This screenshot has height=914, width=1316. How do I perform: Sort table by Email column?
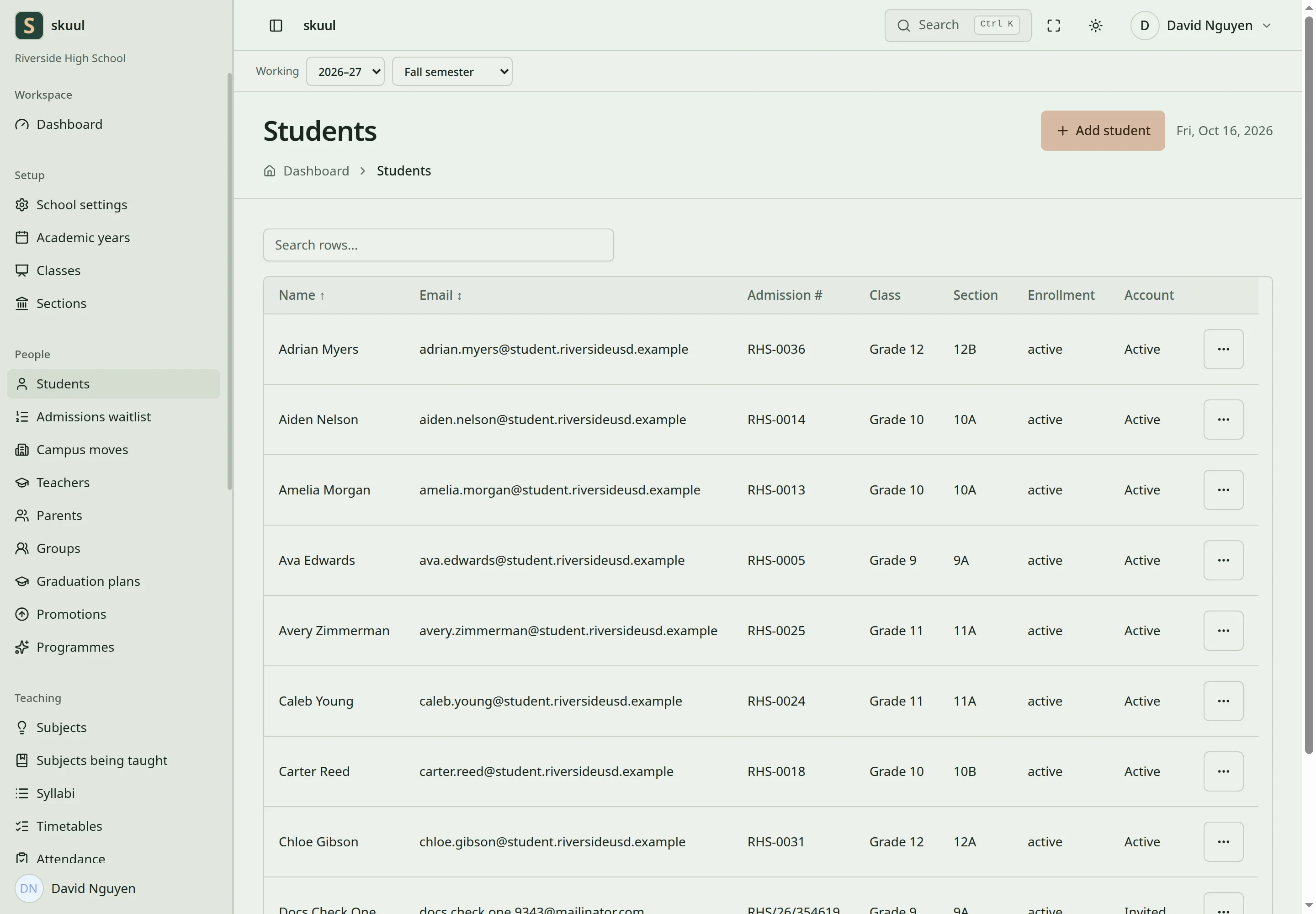click(440, 295)
